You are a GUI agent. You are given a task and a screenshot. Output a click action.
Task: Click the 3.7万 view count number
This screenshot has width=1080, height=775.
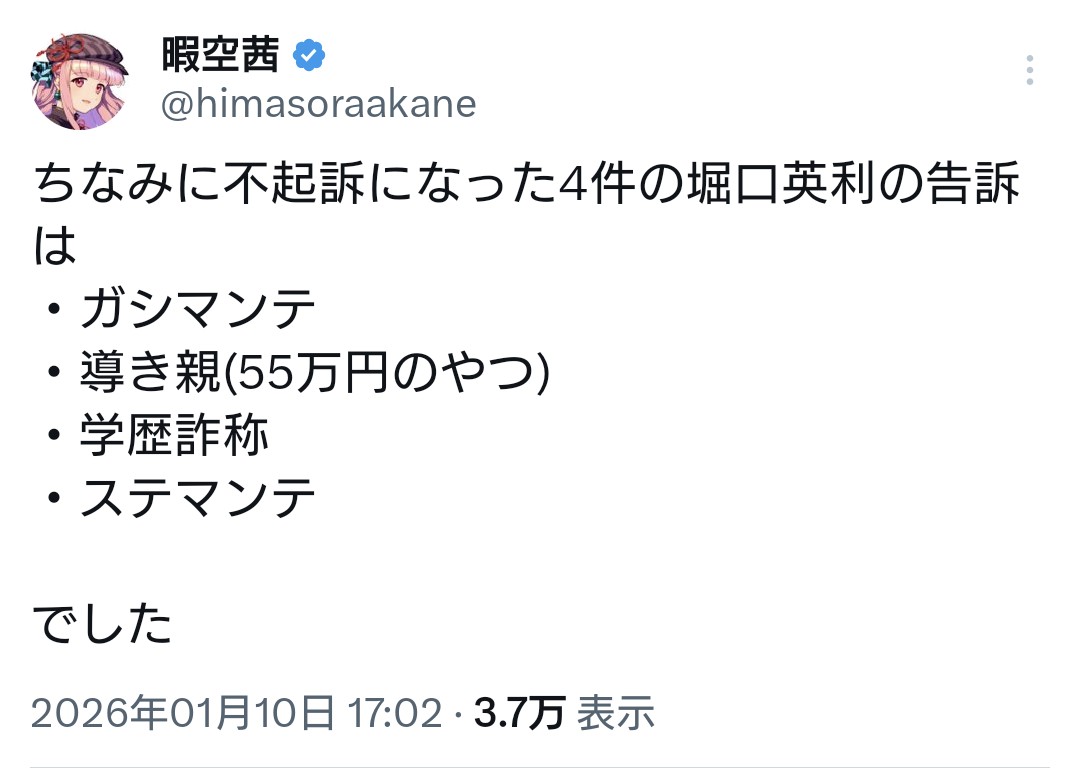pos(519,714)
